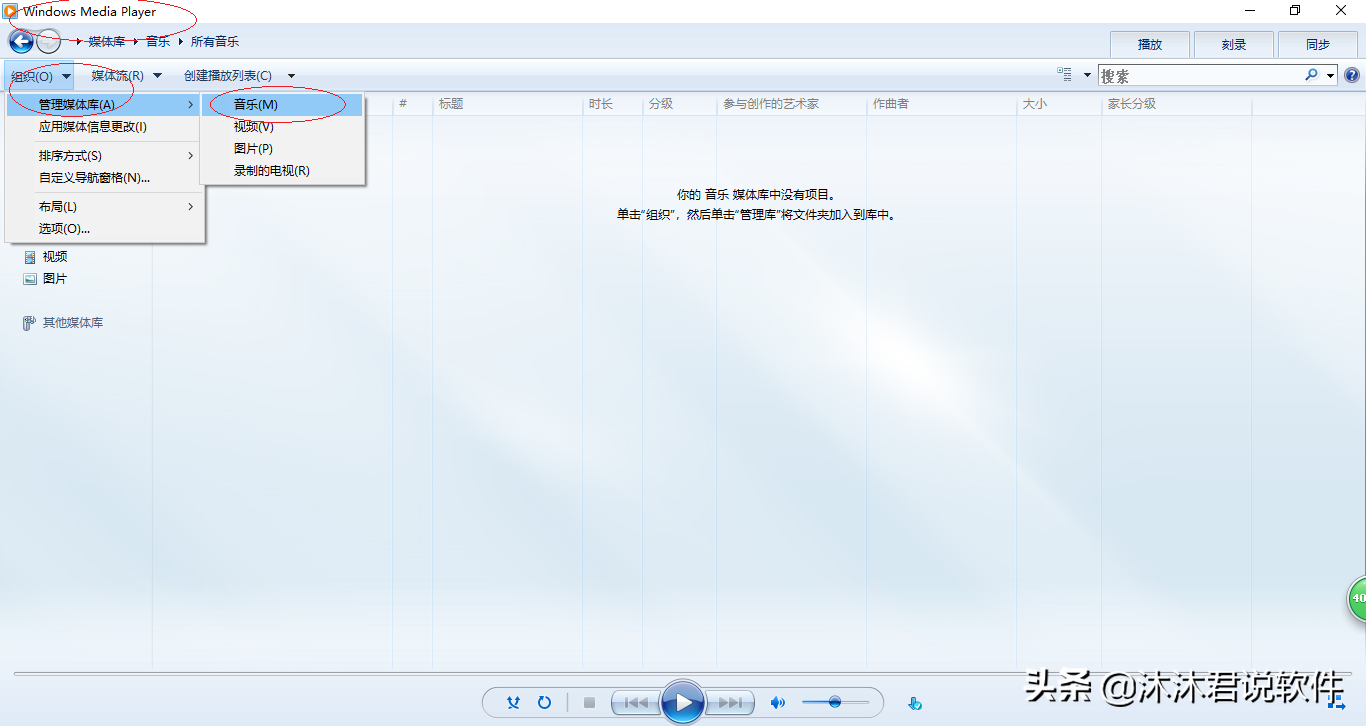The image size is (1366, 726).
Task: Open 选项(O)... from the menu
Action: coord(104,229)
